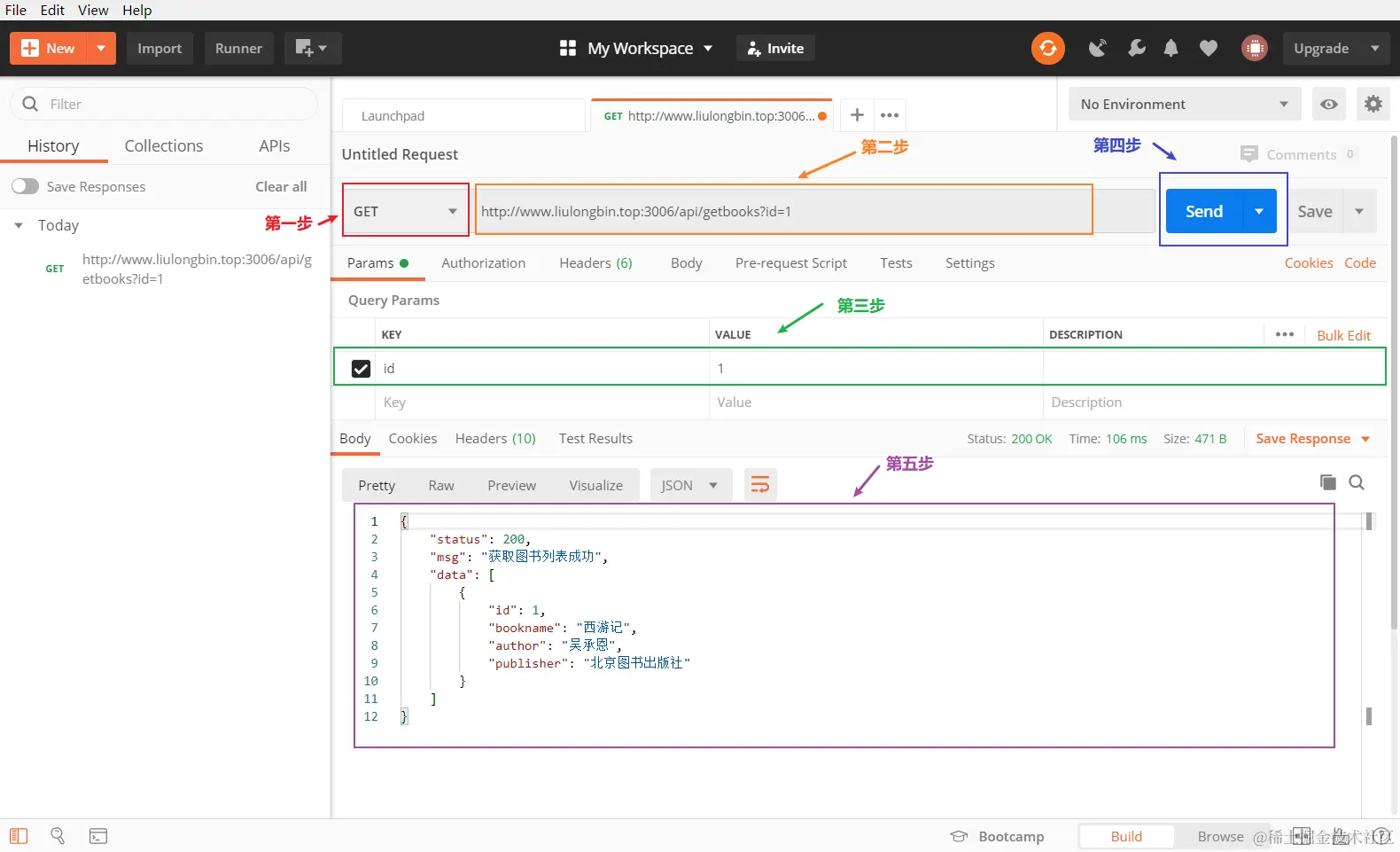Click the Invite button
The width and height of the screenshot is (1400, 852).
[x=775, y=48]
